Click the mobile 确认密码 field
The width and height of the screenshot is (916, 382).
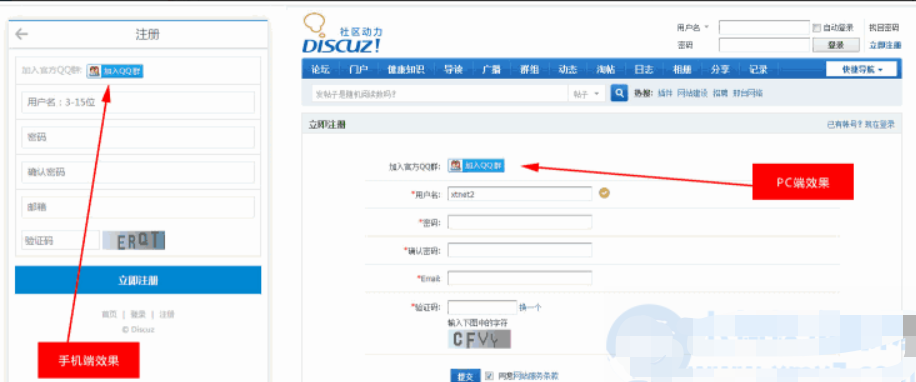(138, 172)
